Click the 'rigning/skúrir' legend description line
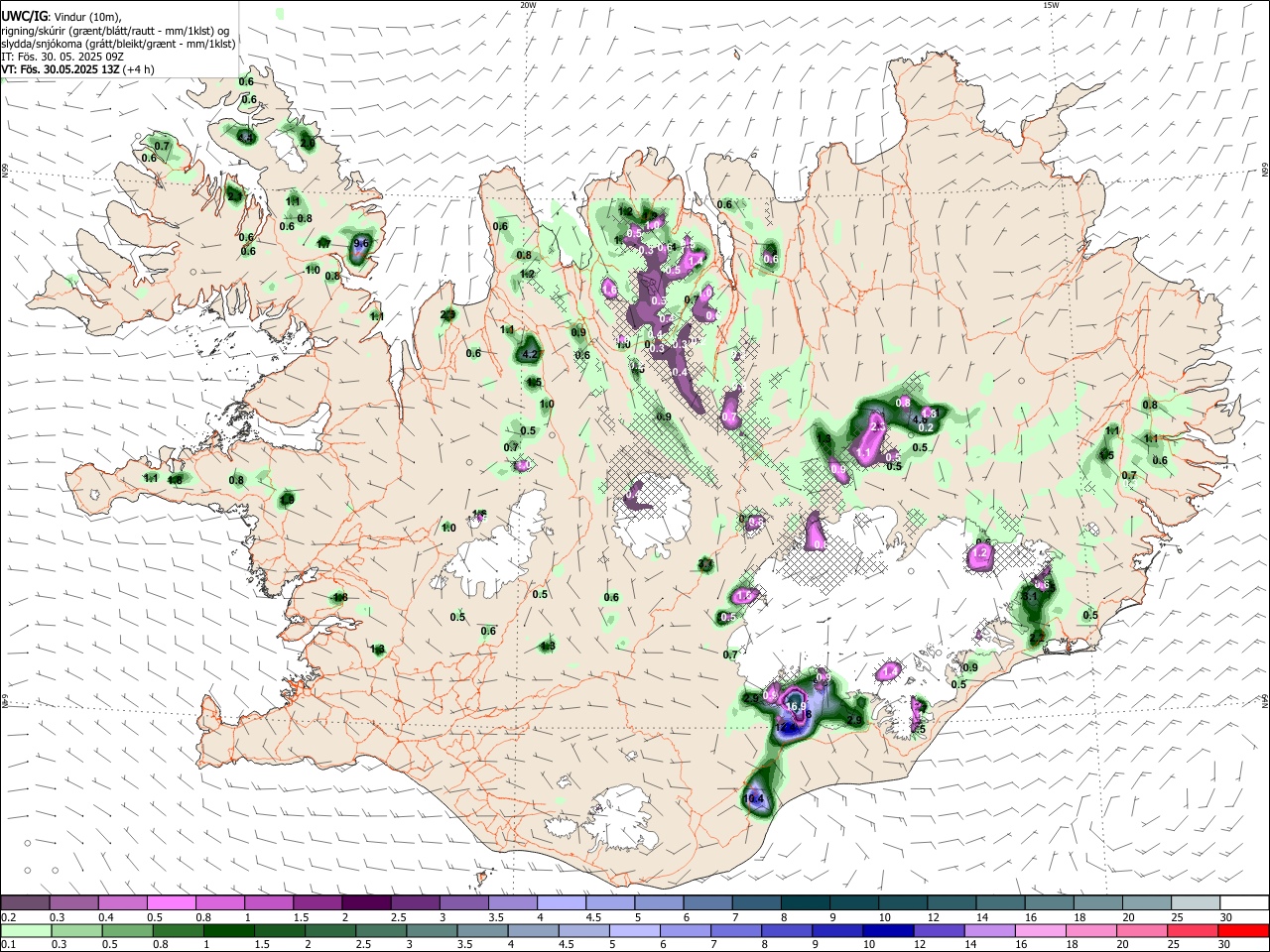This screenshot has width=1270, height=952. pyautogui.click(x=115, y=31)
